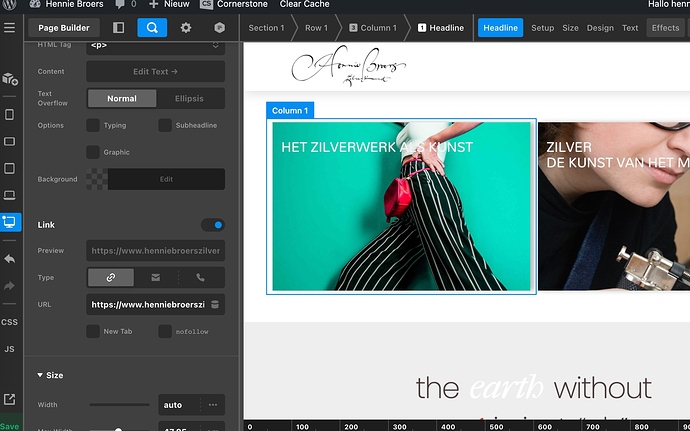Click the Width slider track

point(120,405)
